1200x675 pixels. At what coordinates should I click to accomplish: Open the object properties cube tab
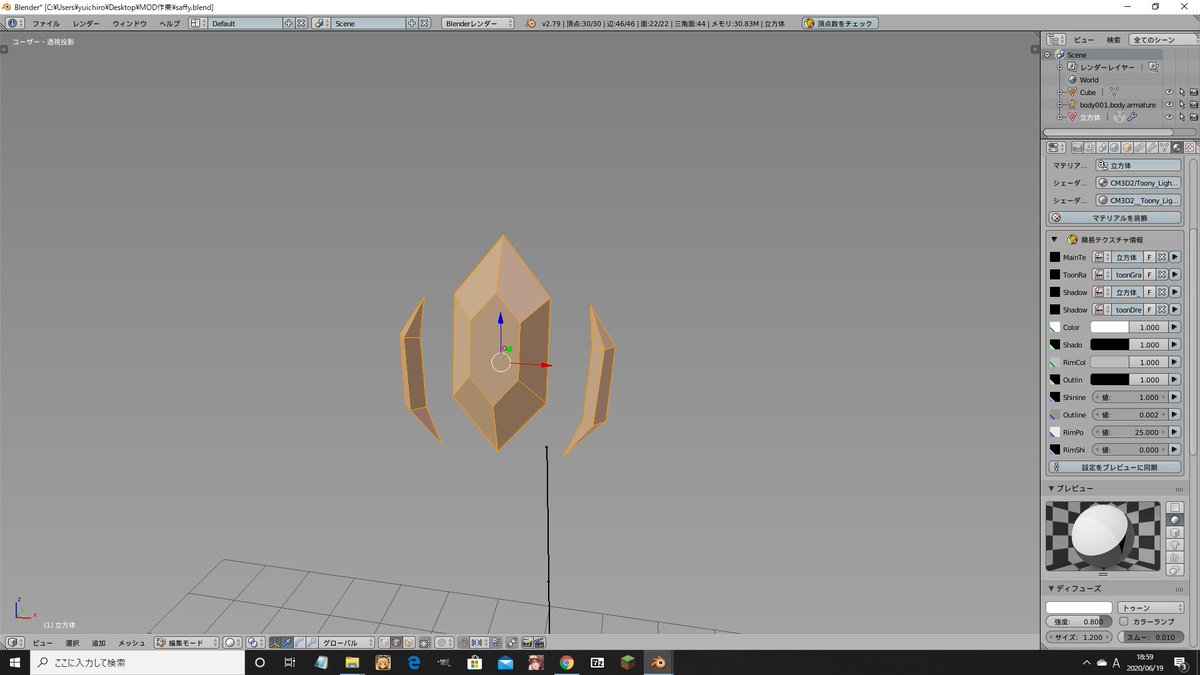1127,147
